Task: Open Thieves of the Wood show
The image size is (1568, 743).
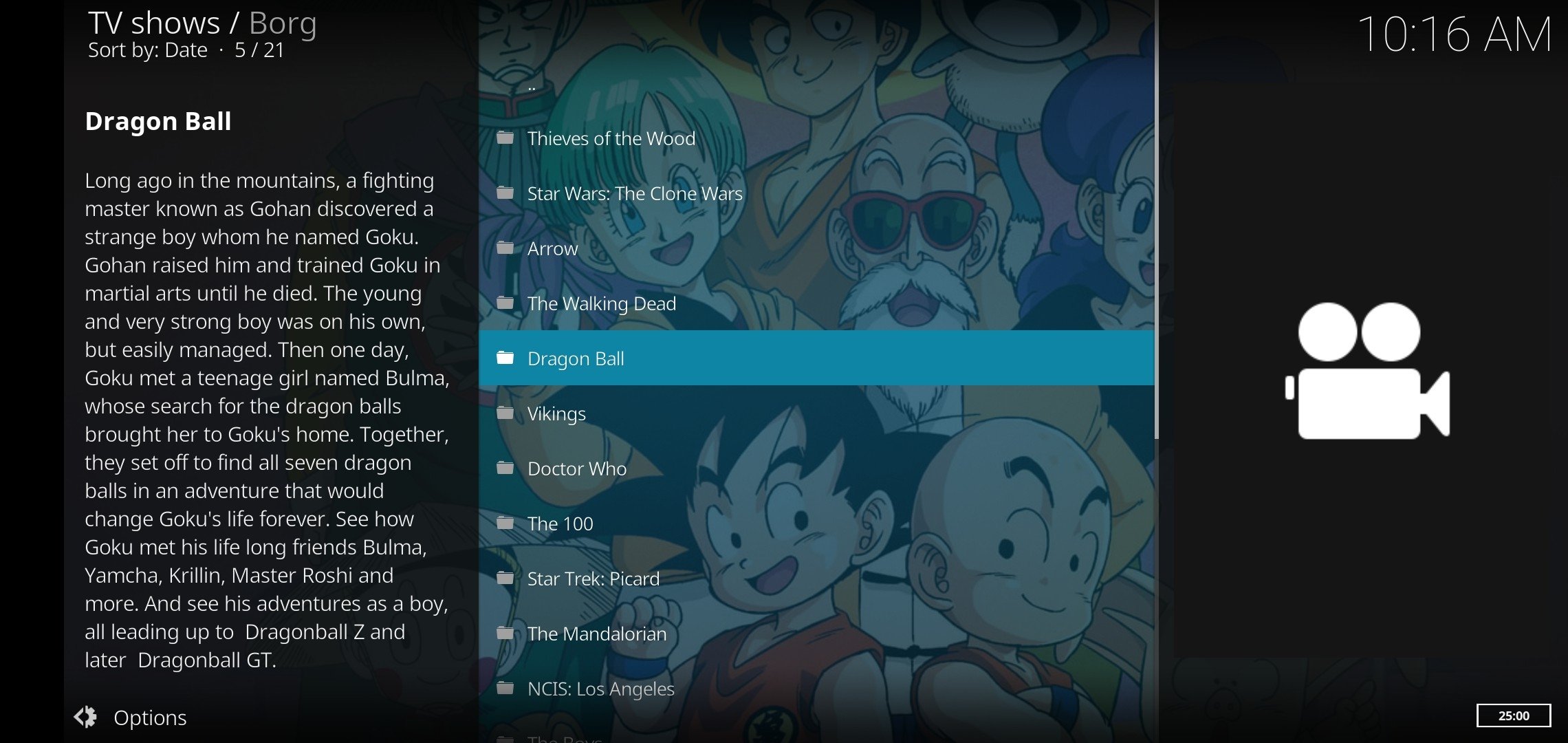Action: click(816, 138)
